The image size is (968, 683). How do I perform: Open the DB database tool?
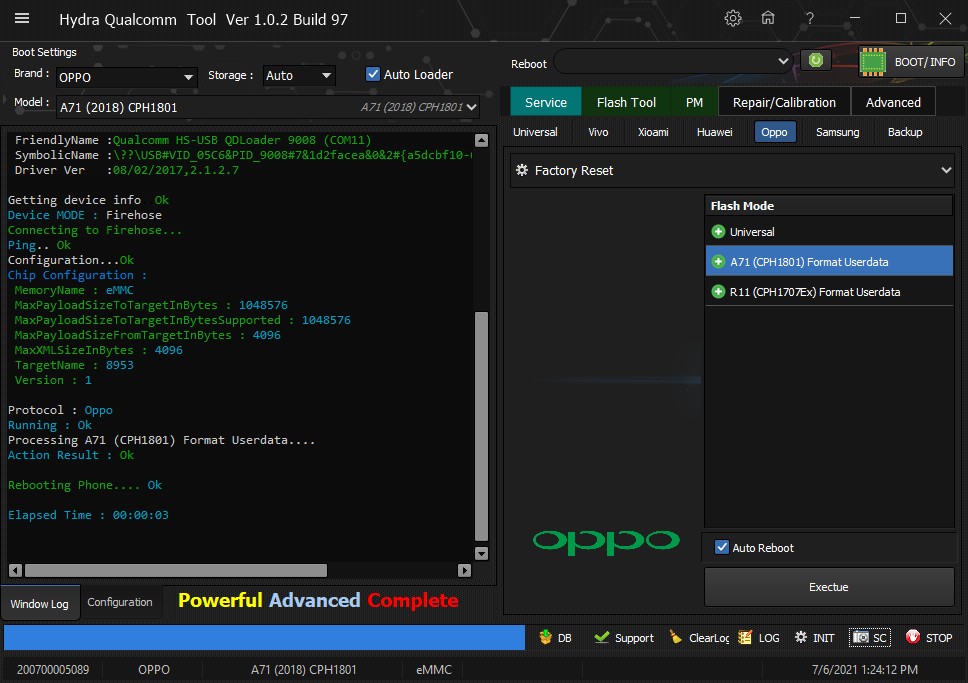554,638
